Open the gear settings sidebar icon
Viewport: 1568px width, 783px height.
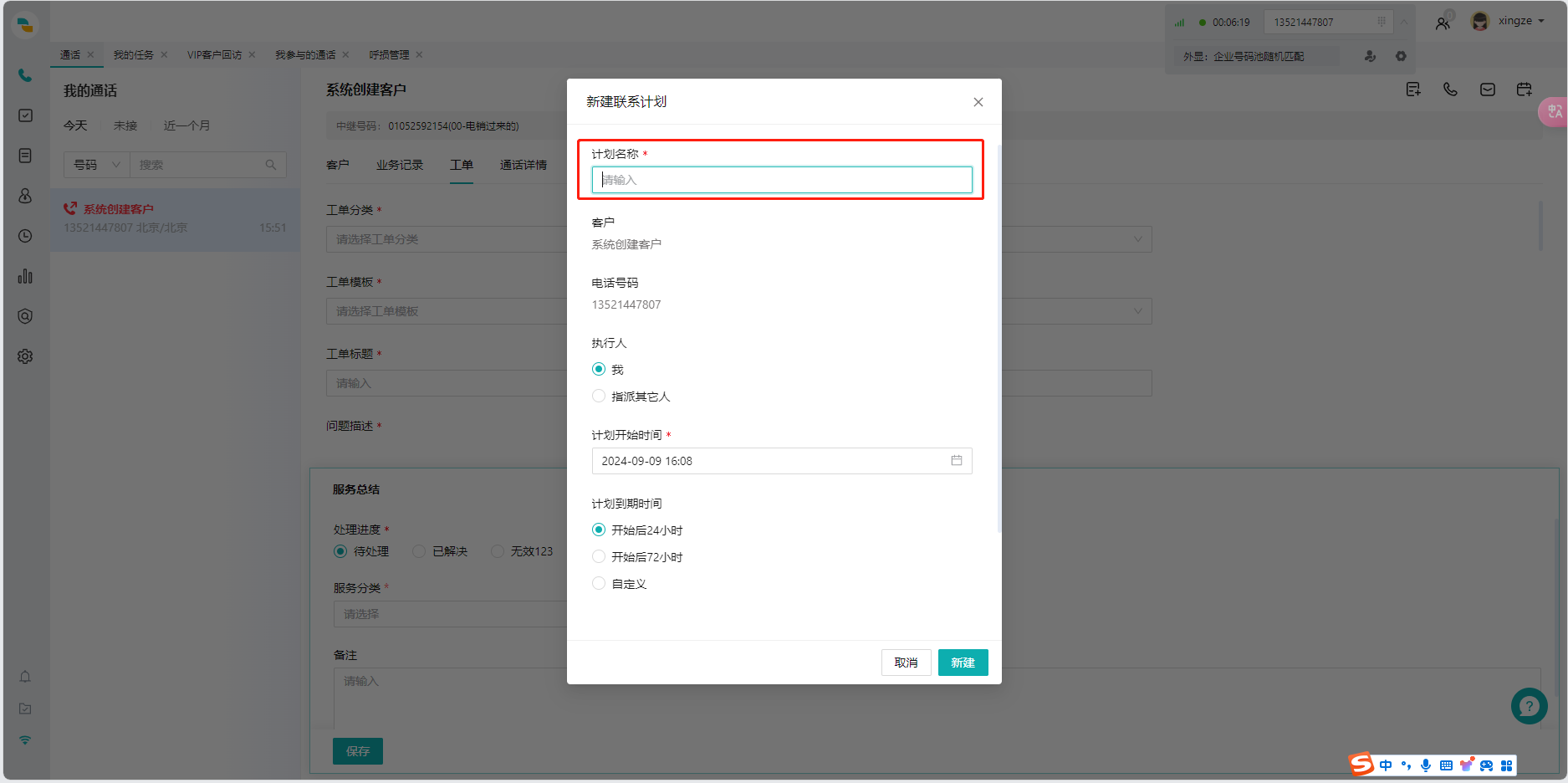[25, 356]
